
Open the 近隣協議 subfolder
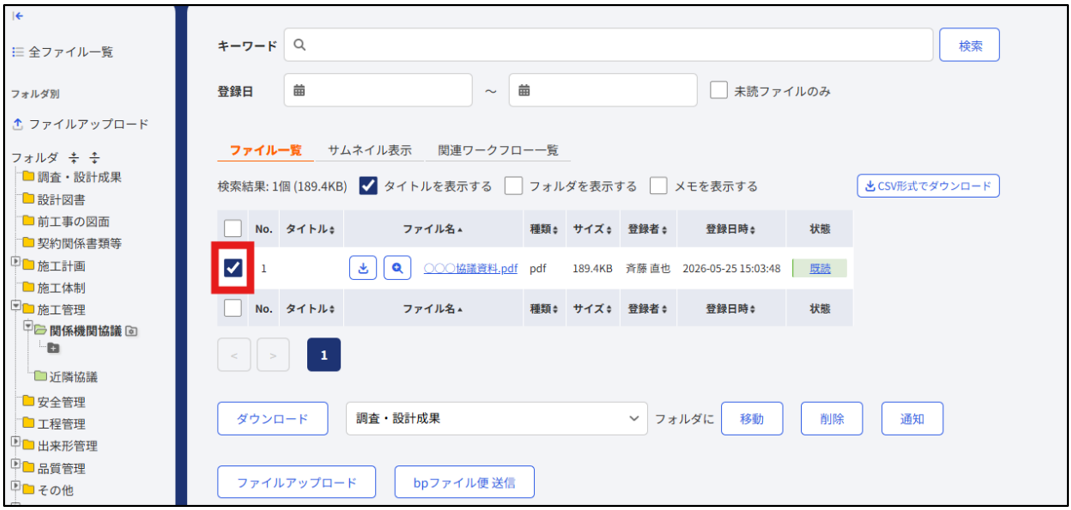(x=66, y=377)
